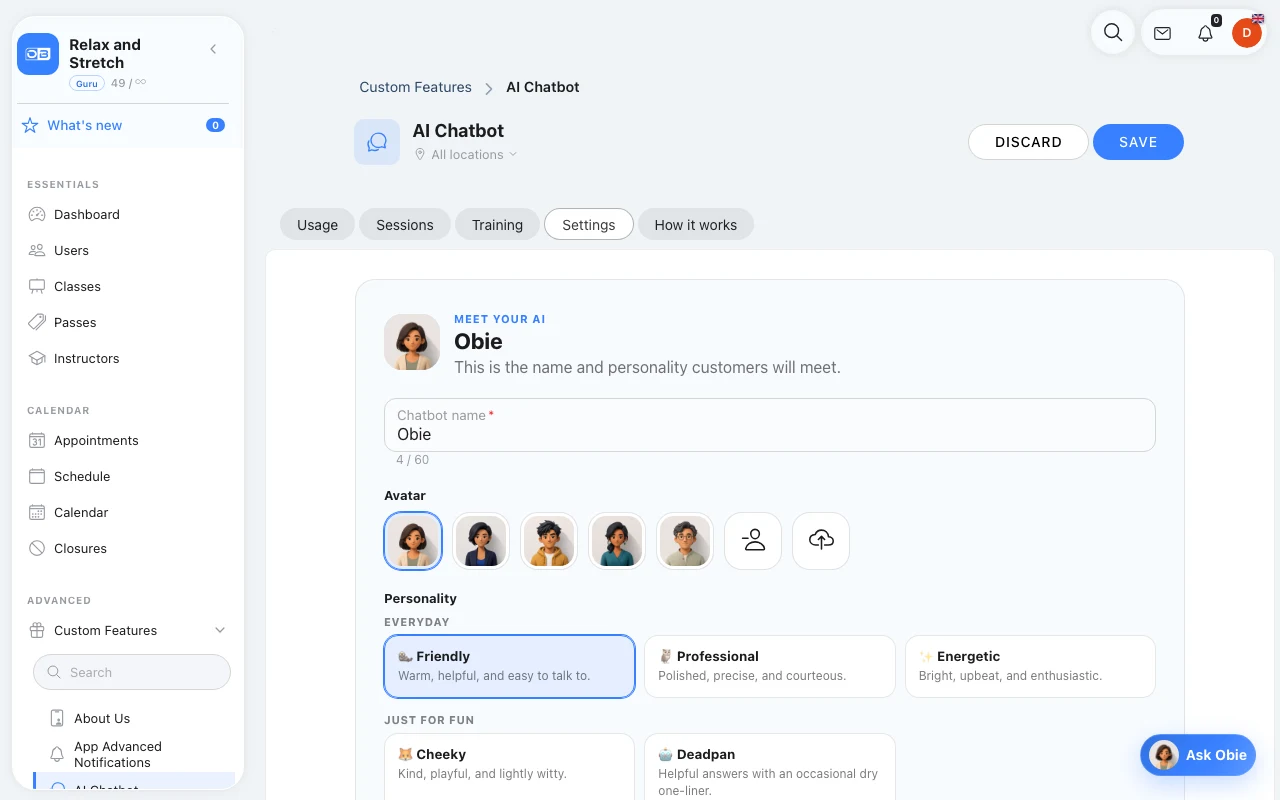Switch to the Training tab
The image size is (1280, 800).
497,225
